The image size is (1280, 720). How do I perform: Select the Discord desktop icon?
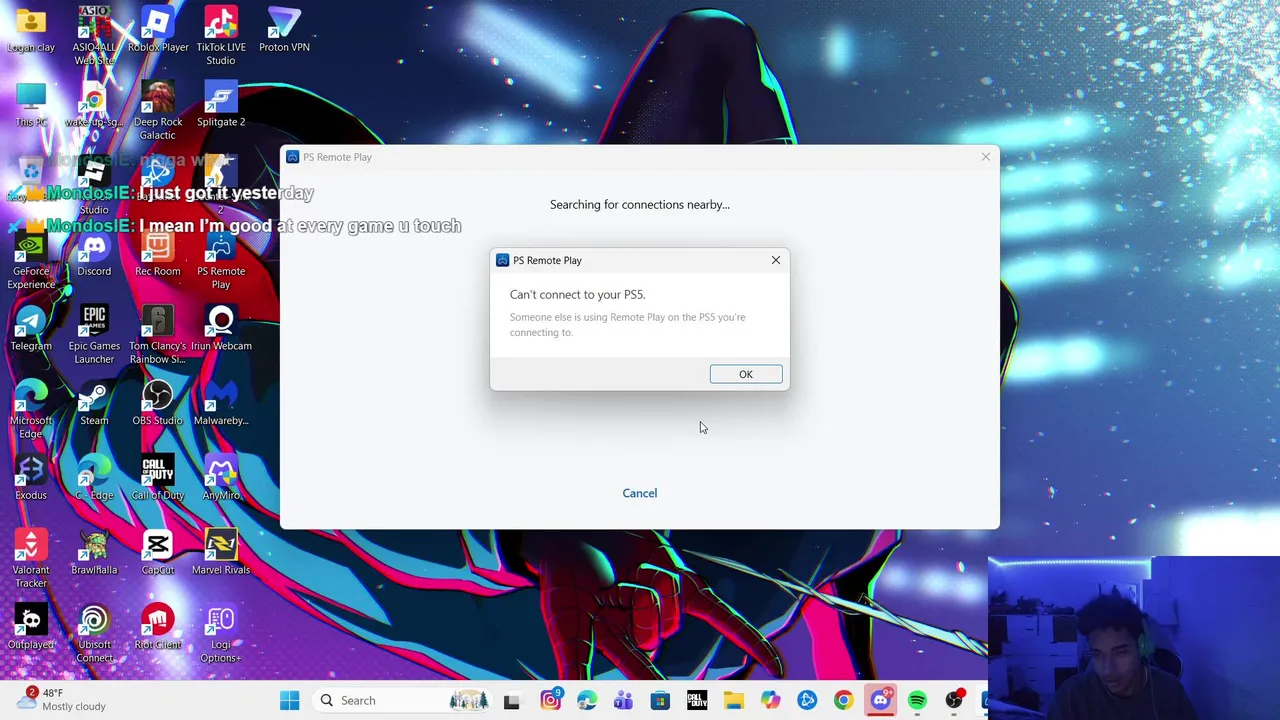tap(94, 254)
